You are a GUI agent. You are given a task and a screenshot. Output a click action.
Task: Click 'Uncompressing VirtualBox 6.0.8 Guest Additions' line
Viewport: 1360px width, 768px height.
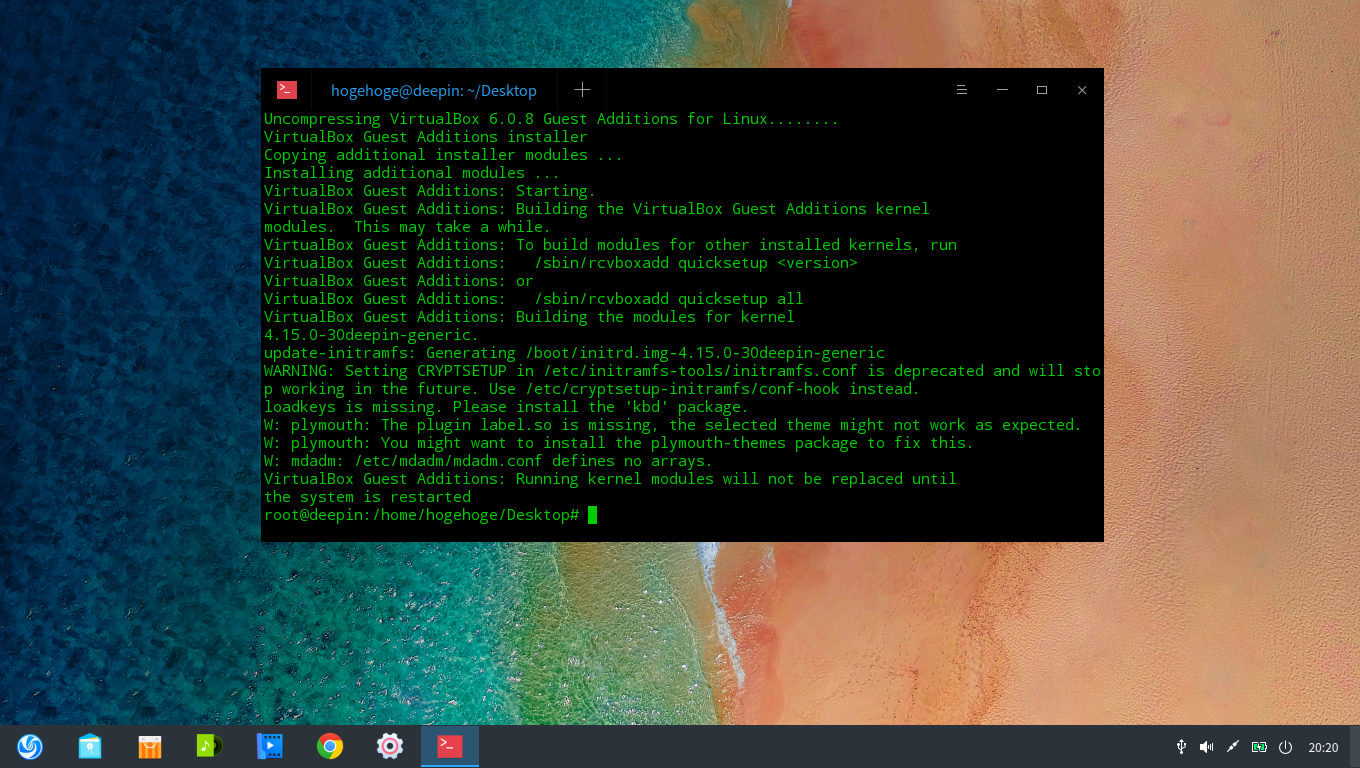(x=551, y=119)
